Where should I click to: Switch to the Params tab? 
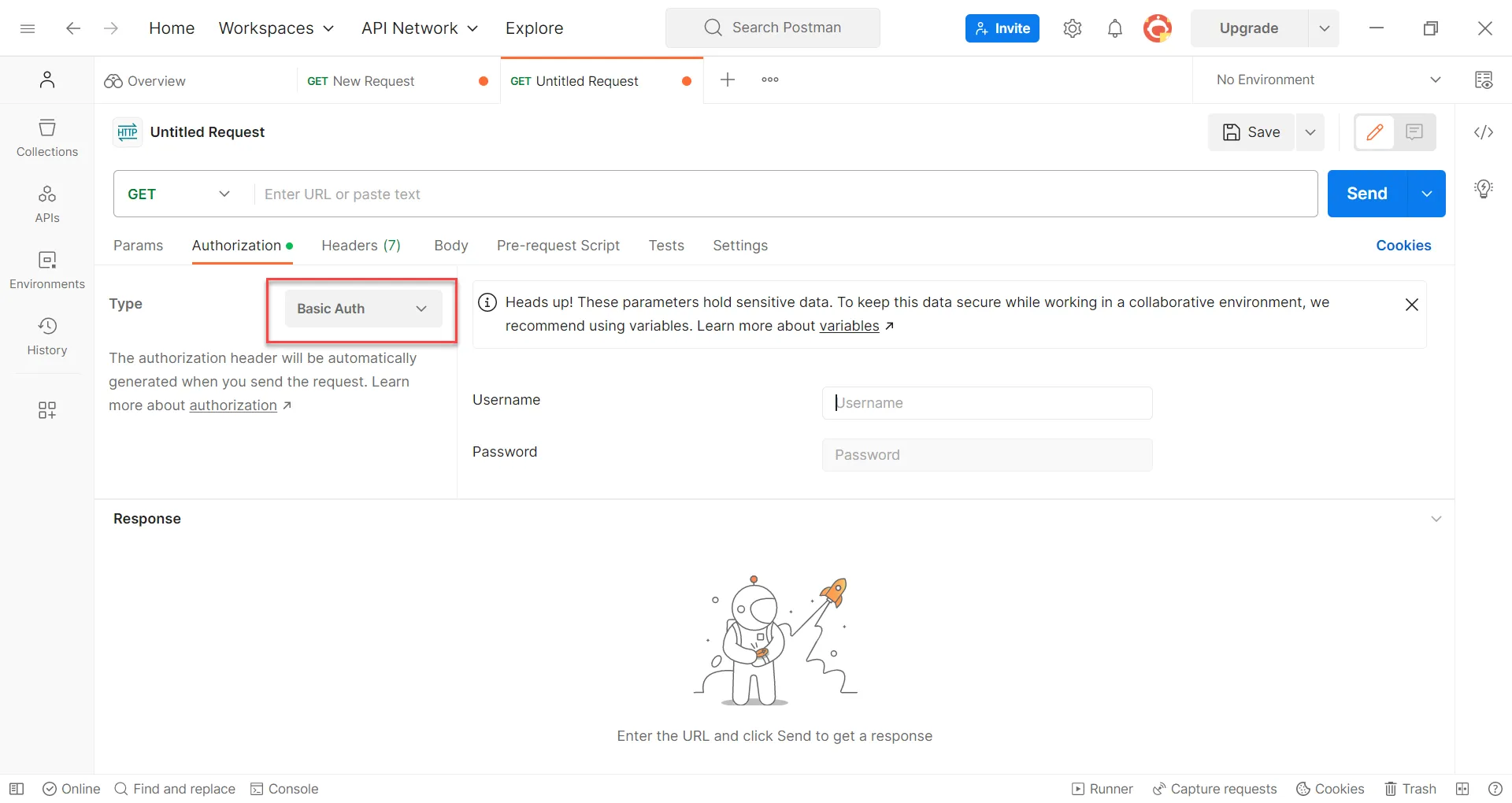point(139,246)
